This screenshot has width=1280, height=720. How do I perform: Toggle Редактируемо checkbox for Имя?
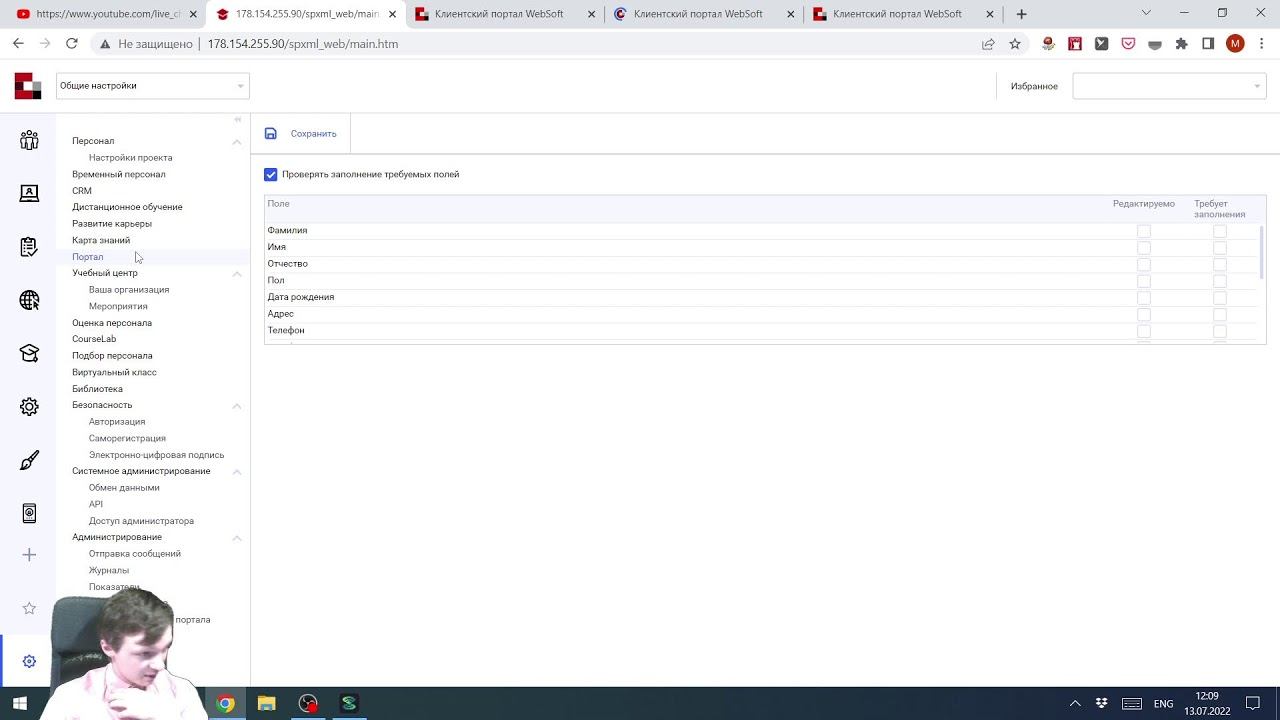point(1144,248)
